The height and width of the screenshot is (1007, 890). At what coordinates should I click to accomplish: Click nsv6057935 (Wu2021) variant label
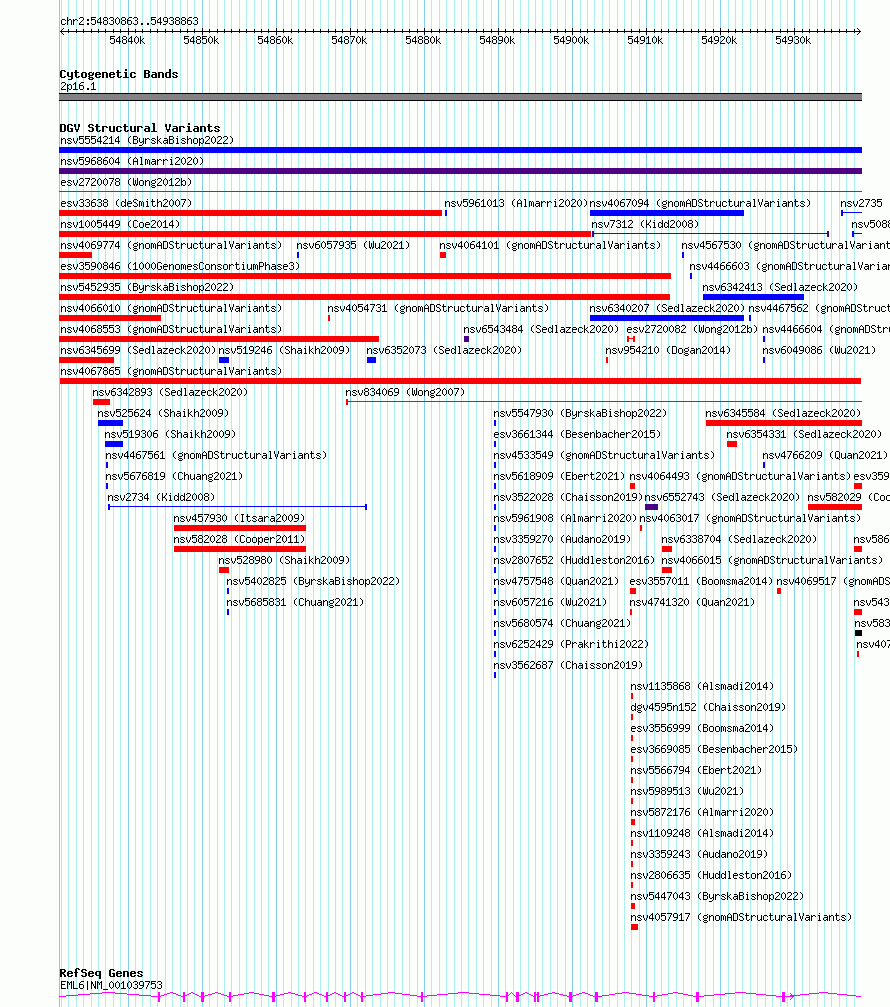[x=353, y=245]
